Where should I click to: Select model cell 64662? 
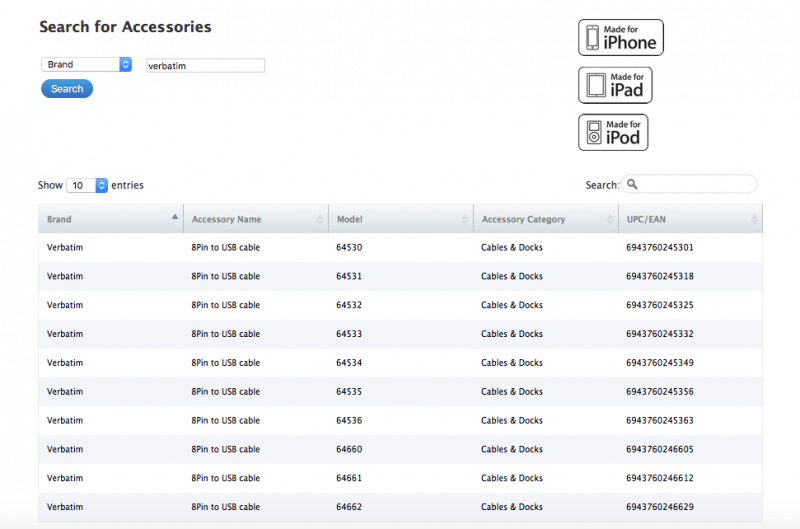[349, 507]
